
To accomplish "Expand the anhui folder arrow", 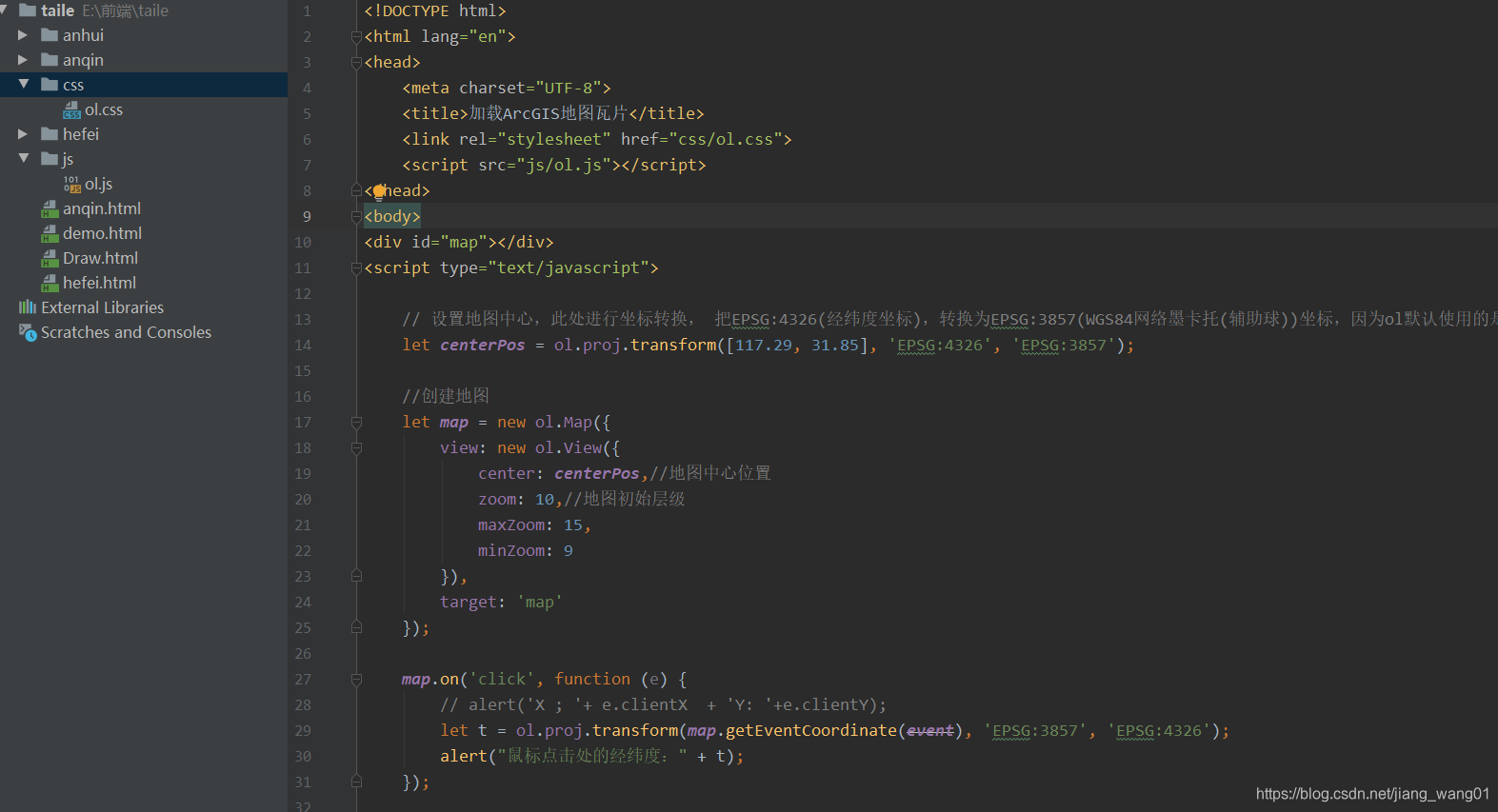I will point(23,35).
